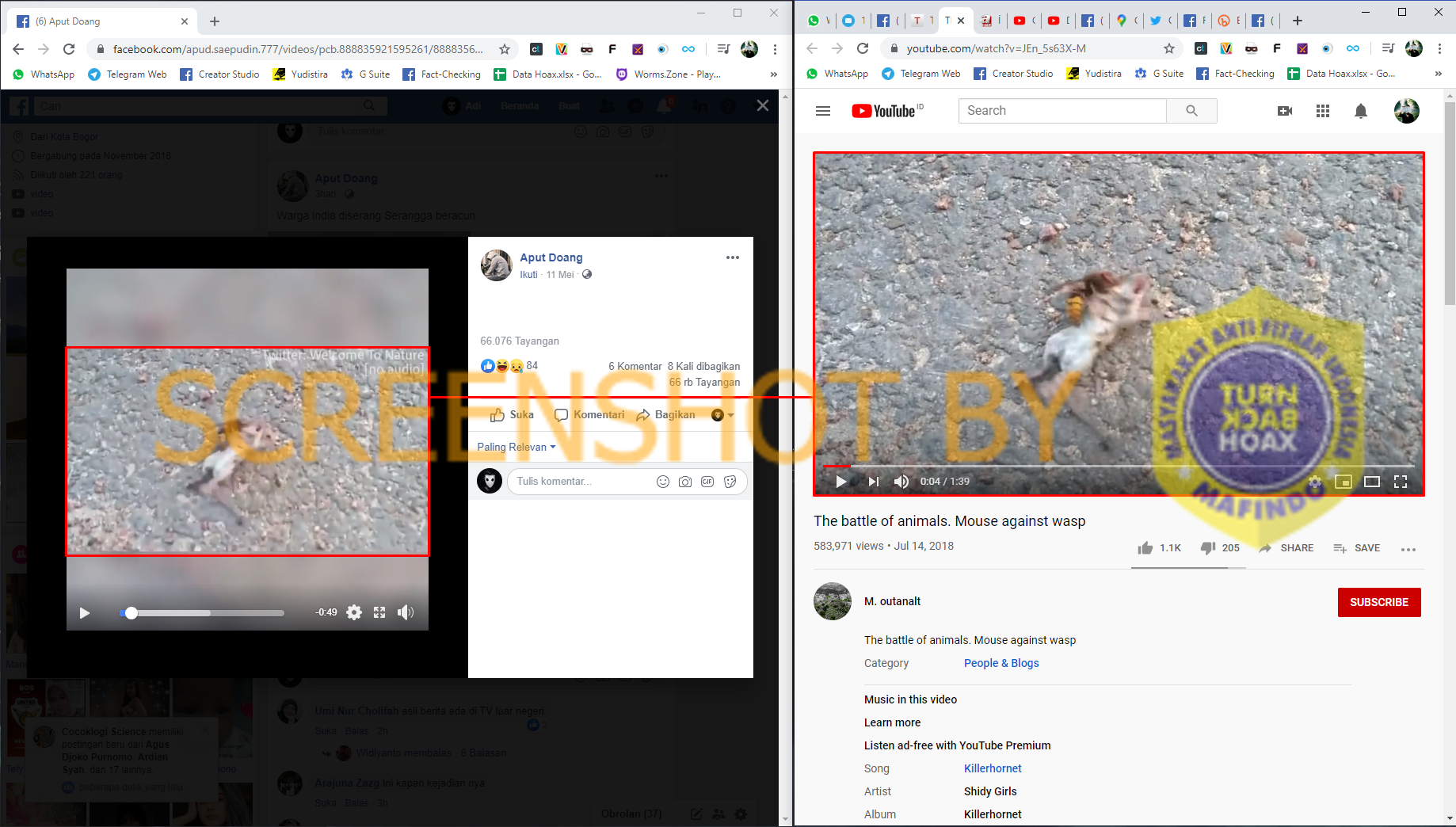The width and height of the screenshot is (1456, 827).
Task: Add a sticker to Facebook comment
Action: [x=730, y=482]
